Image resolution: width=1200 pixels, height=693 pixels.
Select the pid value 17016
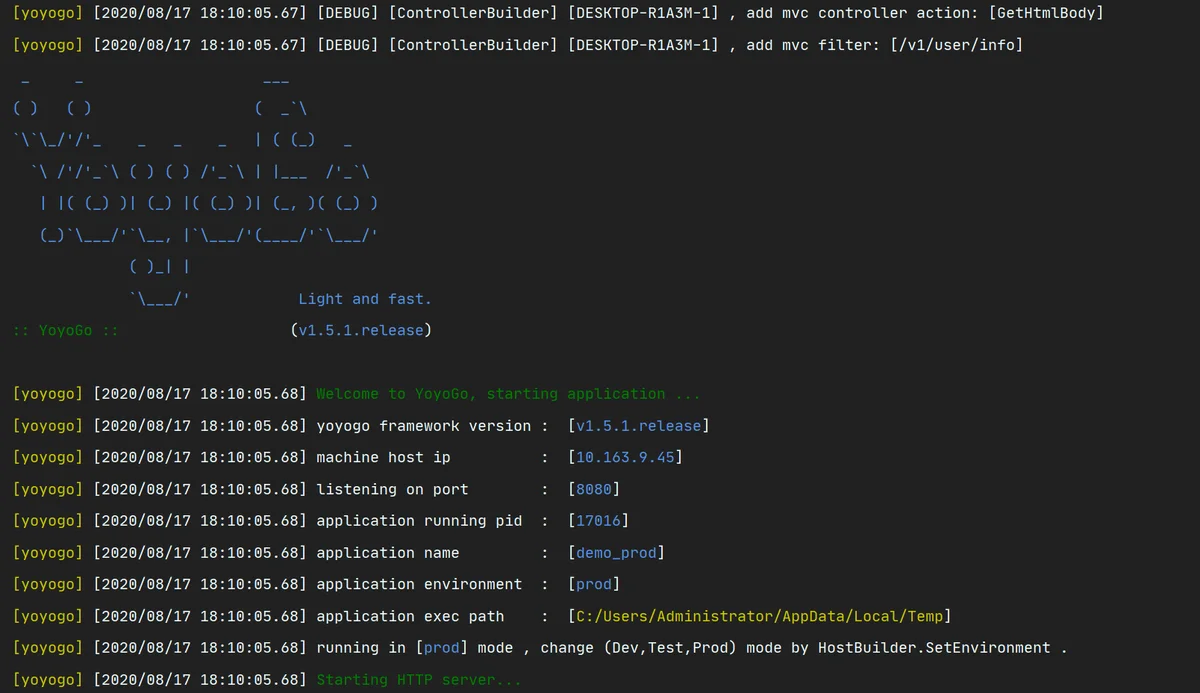(598, 521)
